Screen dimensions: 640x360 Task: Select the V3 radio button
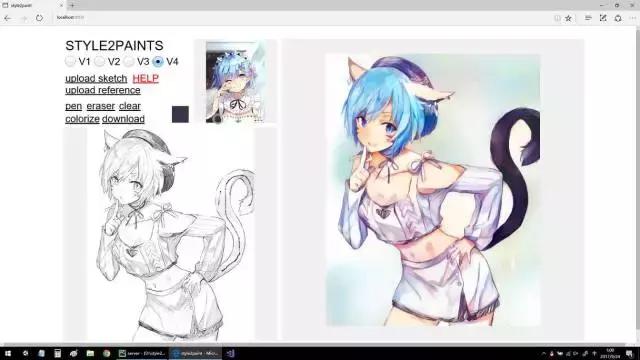pos(129,62)
